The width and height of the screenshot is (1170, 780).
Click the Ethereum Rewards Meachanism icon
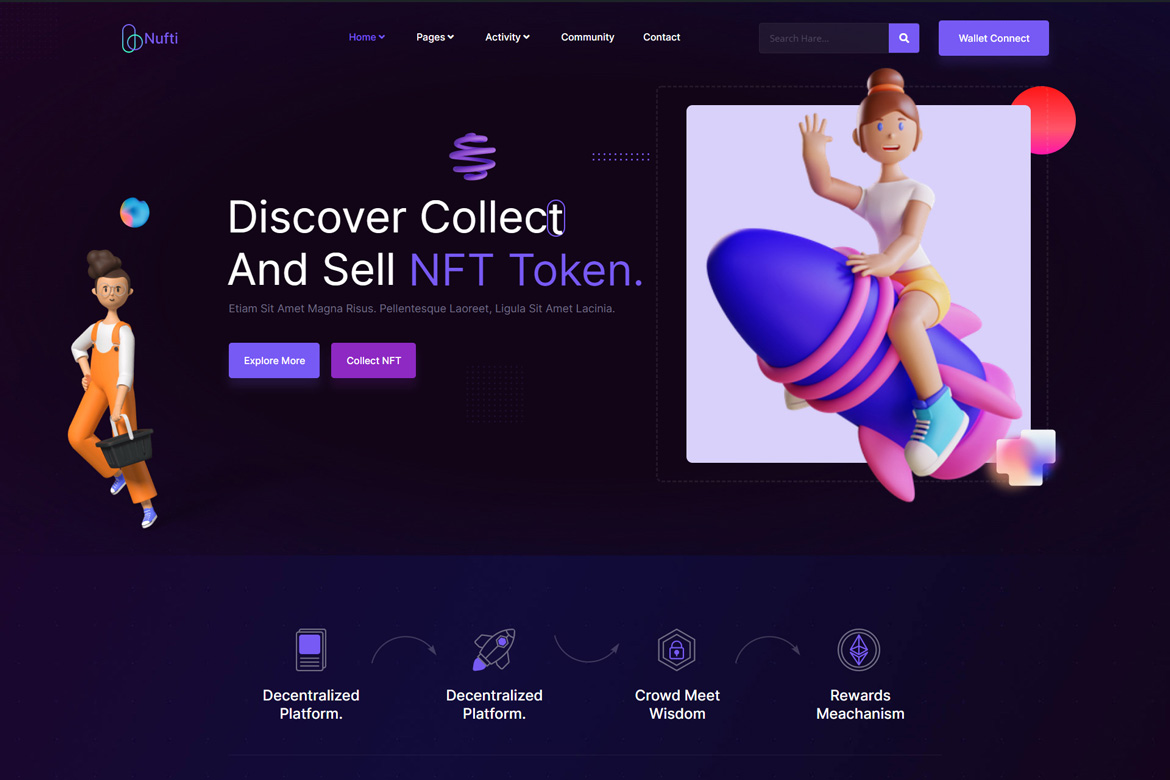tap(859, 649)
